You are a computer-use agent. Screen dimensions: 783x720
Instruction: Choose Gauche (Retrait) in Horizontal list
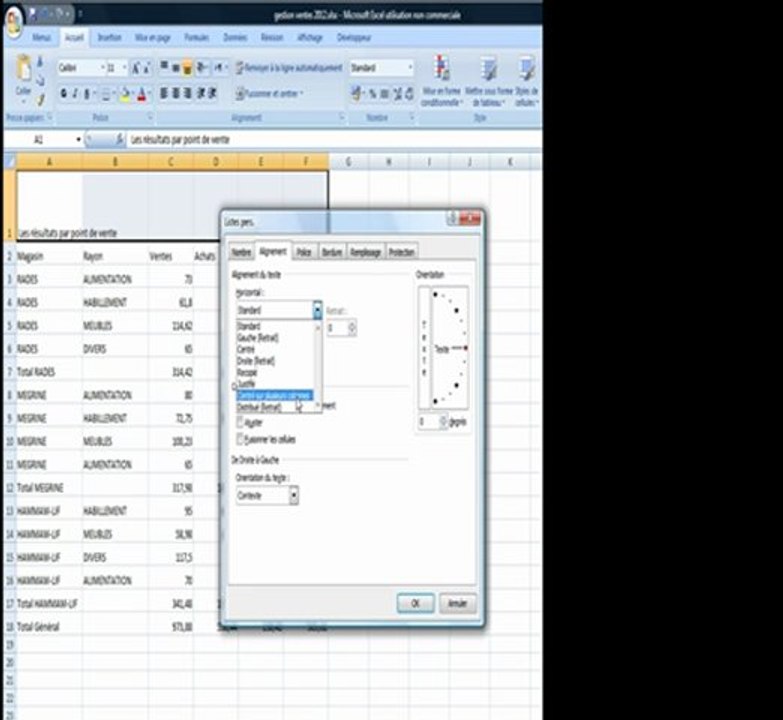pos(258,338)
